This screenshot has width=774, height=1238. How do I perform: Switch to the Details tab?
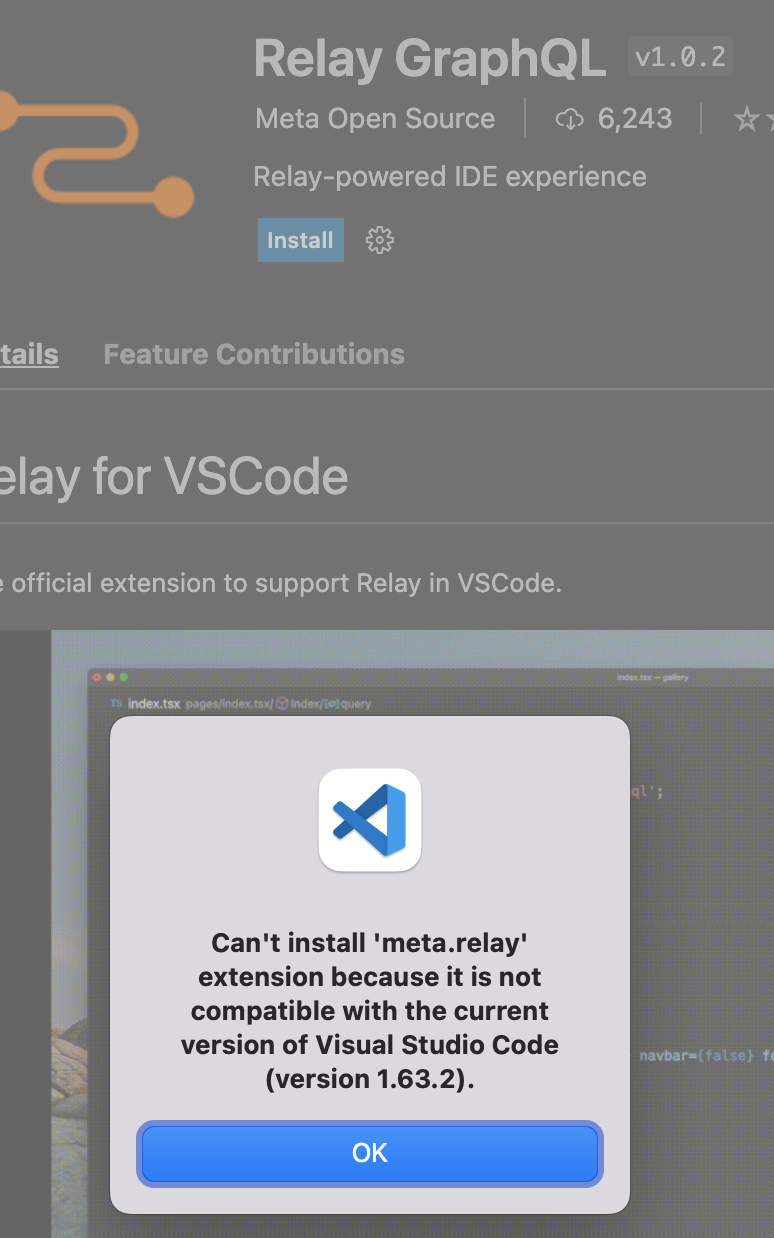[28, 354]
